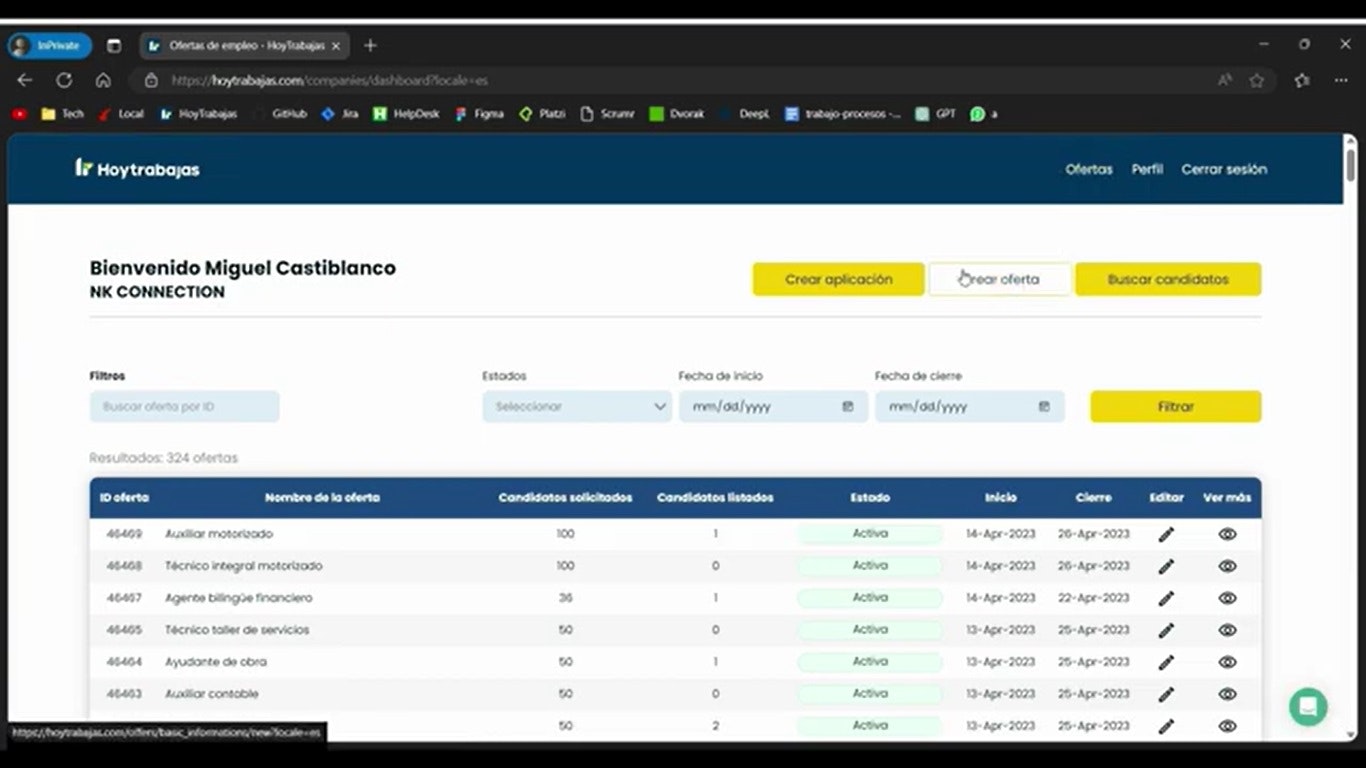Open eye icon for Técnico taller de servicios
The image size is (1366, 768).
(1228, 630)
